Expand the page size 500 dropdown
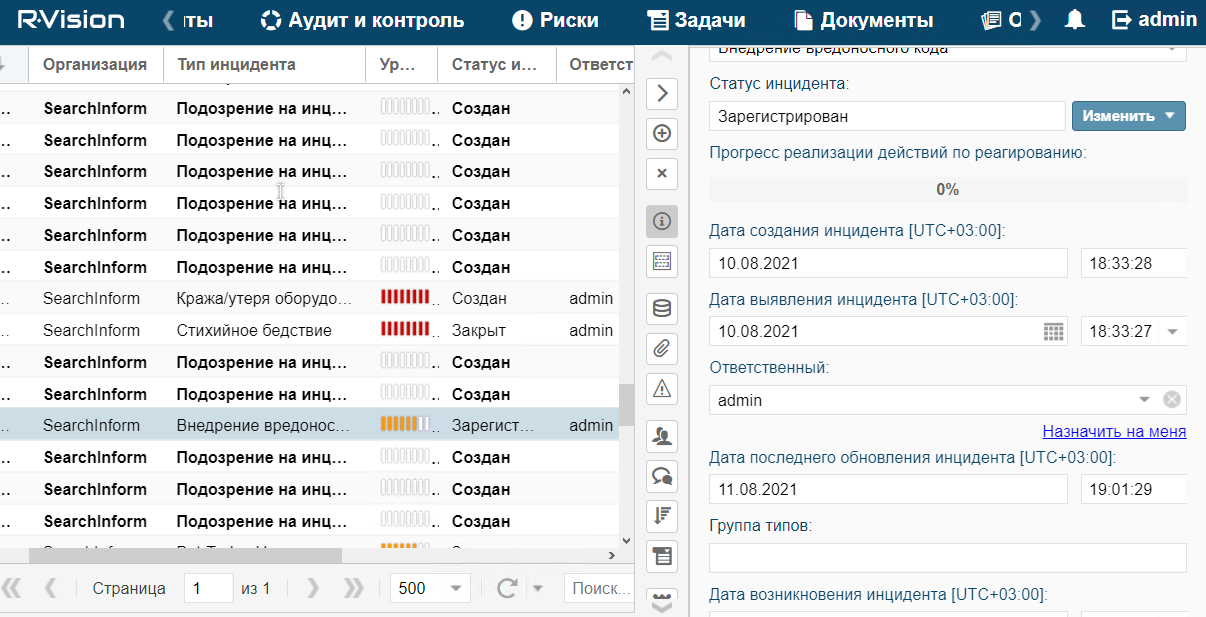Viewport: 1206px width, 617px height. (x=457, y=588)
